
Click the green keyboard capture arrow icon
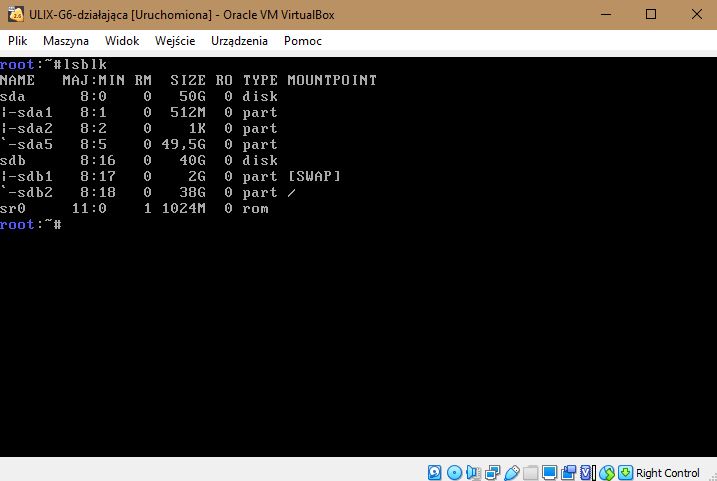pyautogui.click(x=625, y=472)
